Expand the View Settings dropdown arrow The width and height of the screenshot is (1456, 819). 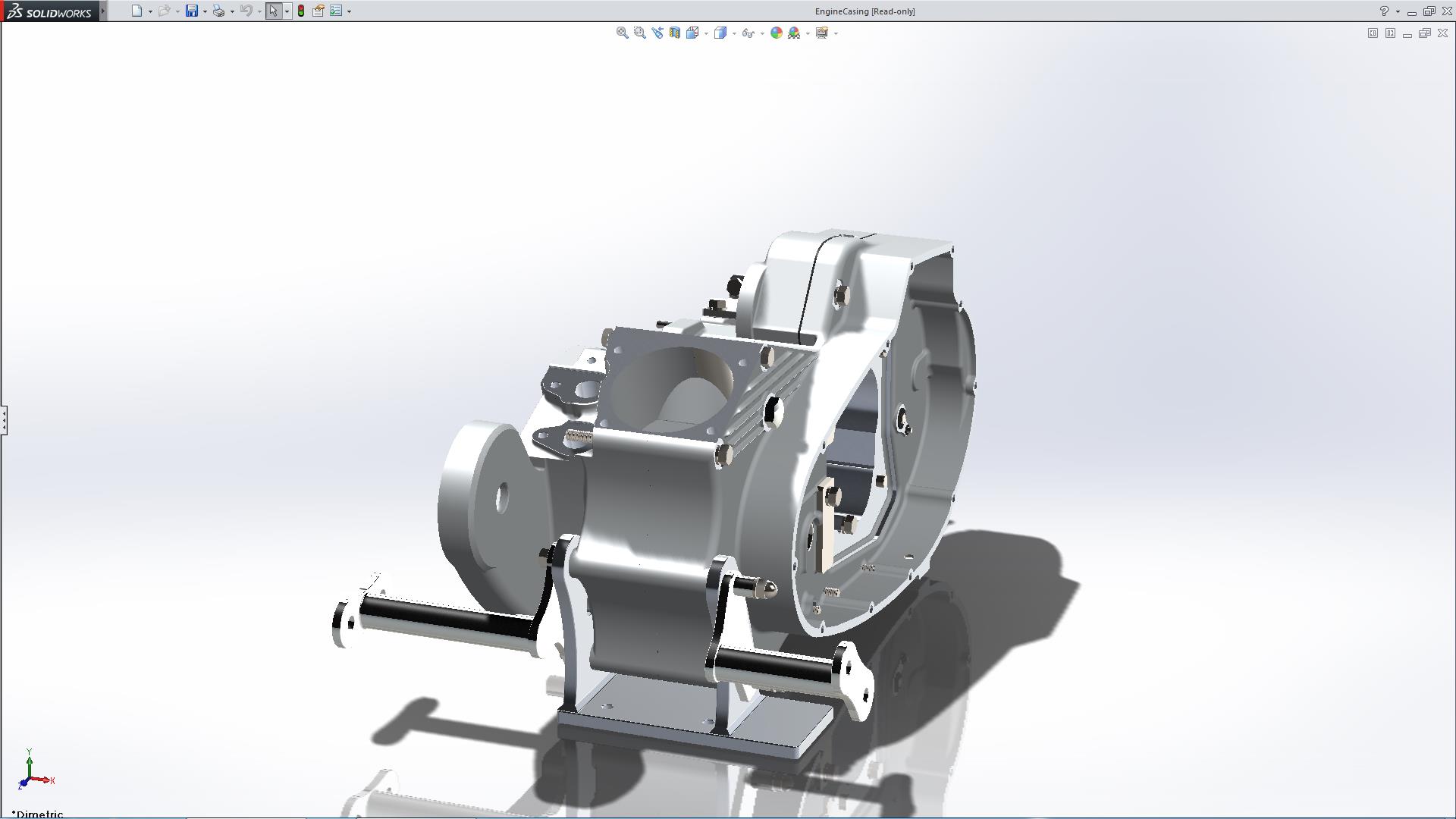click(x=836, y=33)
